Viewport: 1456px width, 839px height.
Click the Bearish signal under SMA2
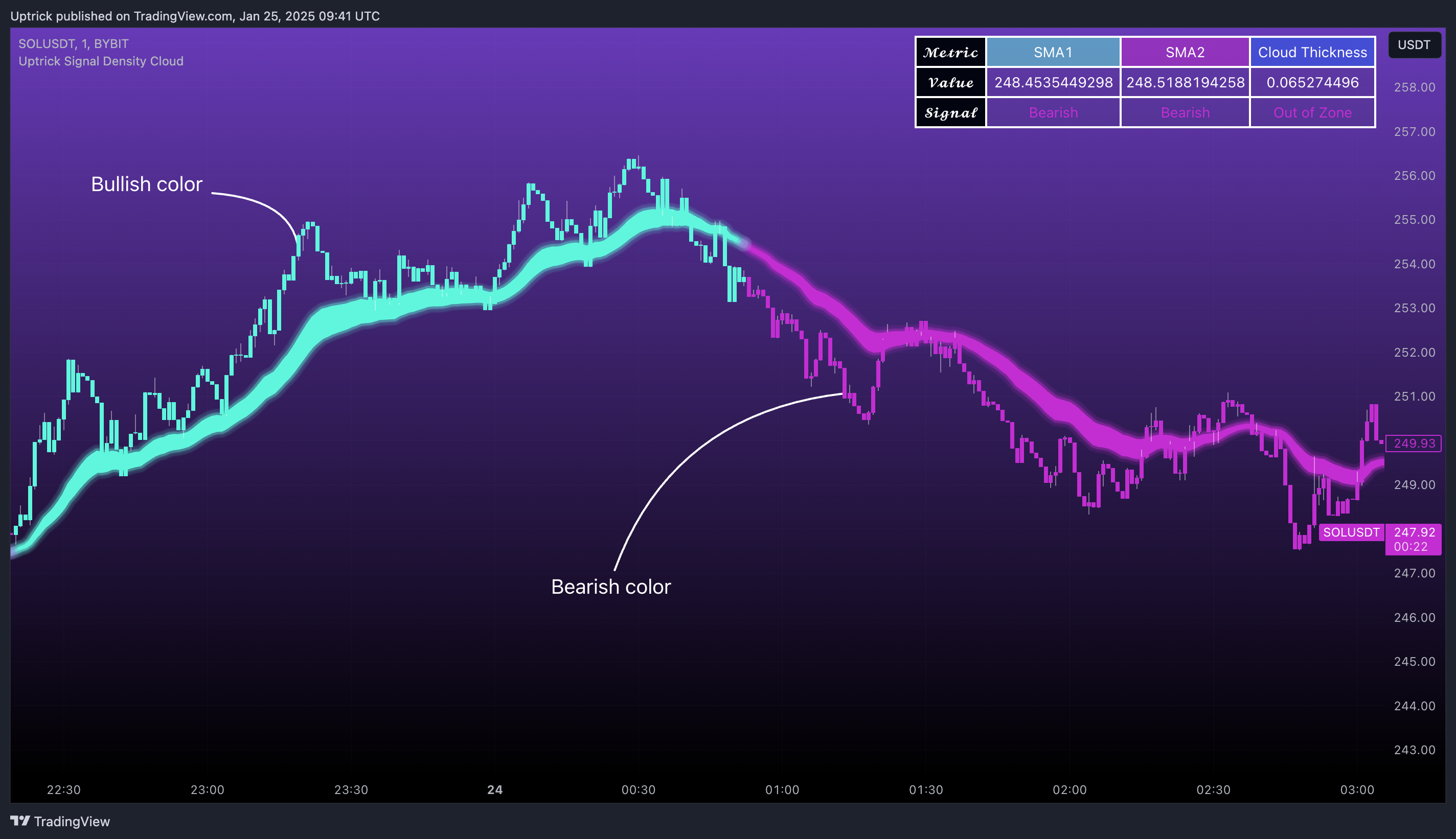1185,112
